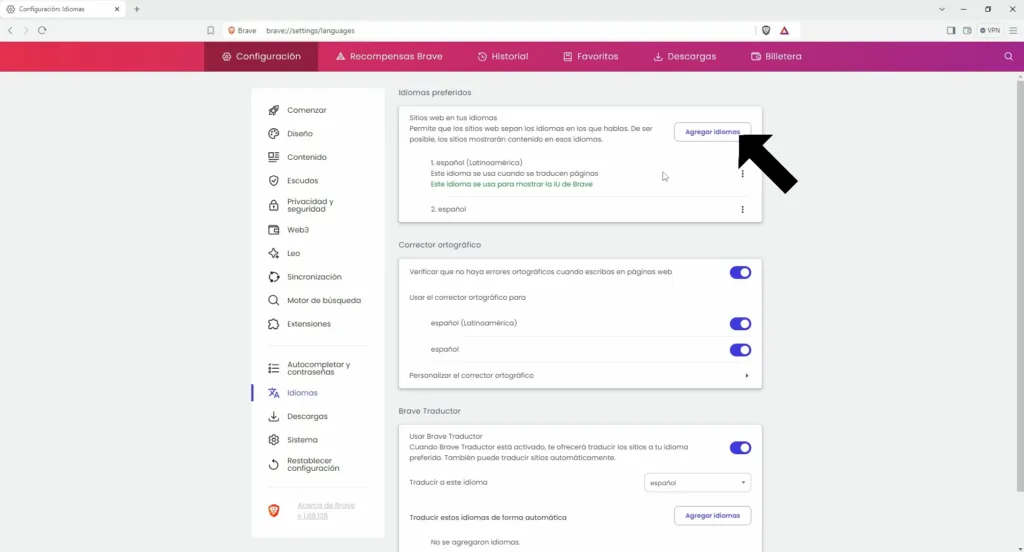Image resolution: width=1024 pixels, height=552 pixels.
Task: Click the address bar URL field
Action: pos(490,31)
